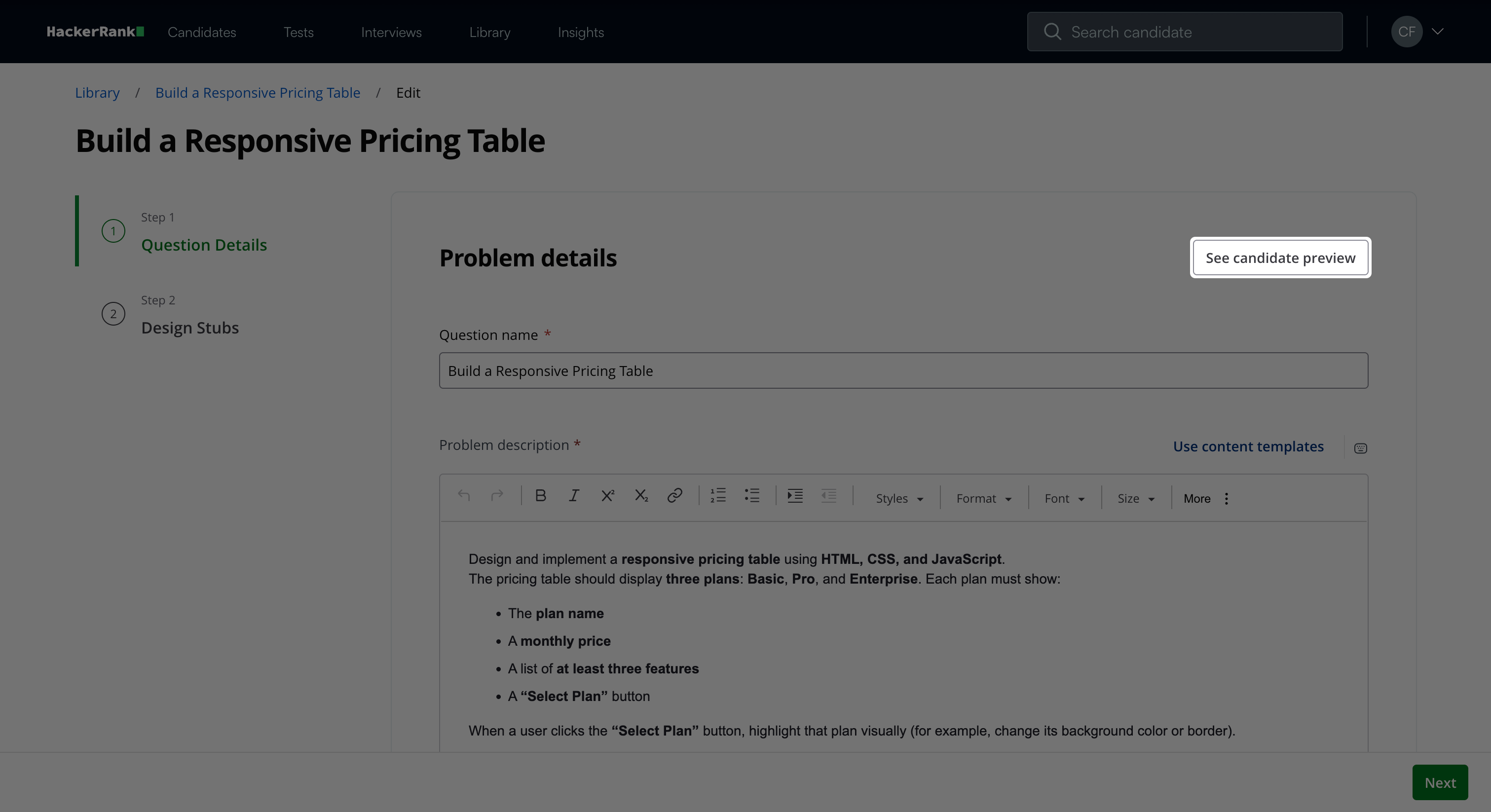Click the Question name input field

(x=903, y=371)
